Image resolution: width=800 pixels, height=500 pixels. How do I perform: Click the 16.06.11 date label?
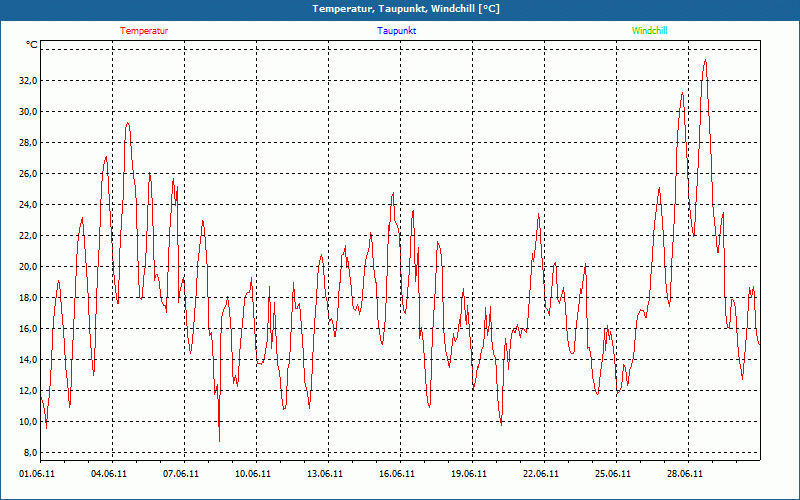(396, 474)
